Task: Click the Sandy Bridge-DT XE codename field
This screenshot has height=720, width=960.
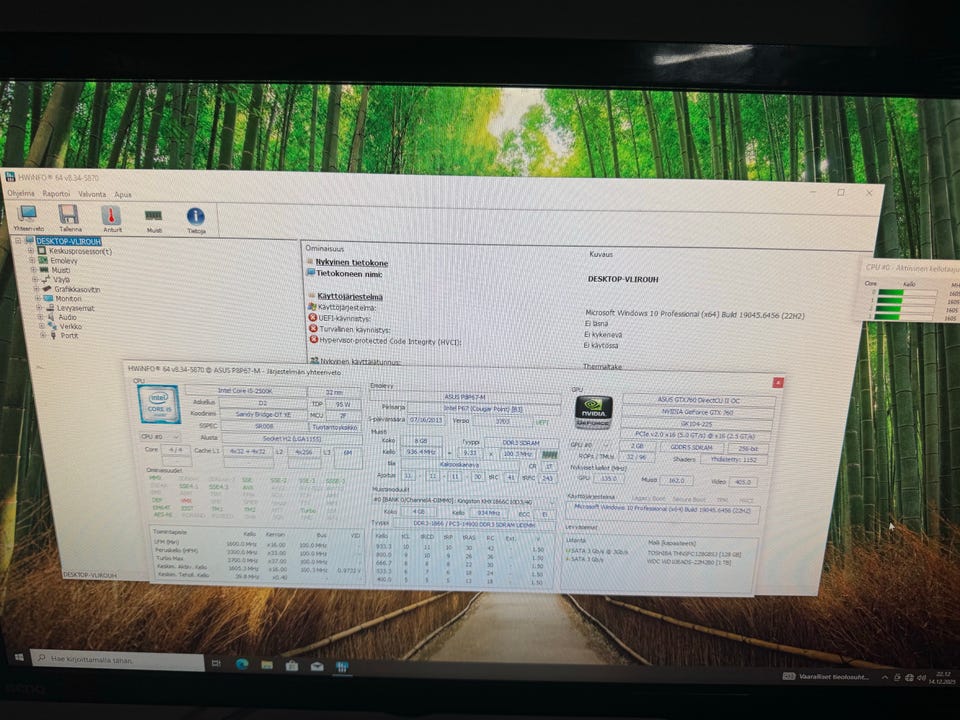Action: [x=263, y=414]
